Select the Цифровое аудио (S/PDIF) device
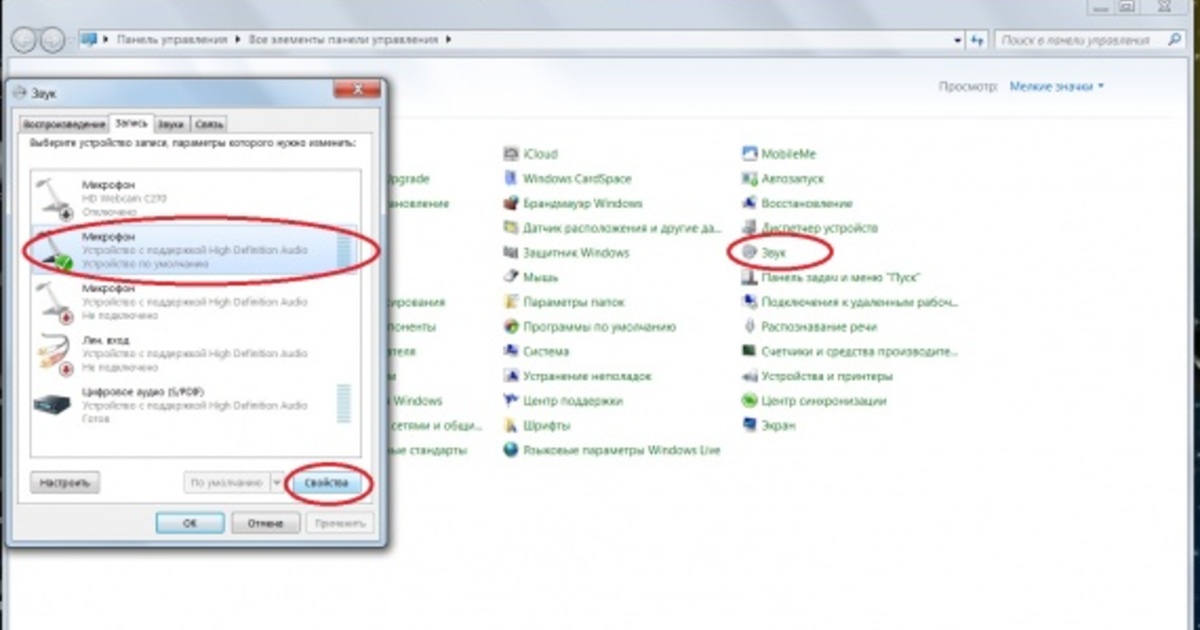The height and width of the screenshot is (630, 1200). 194,405
